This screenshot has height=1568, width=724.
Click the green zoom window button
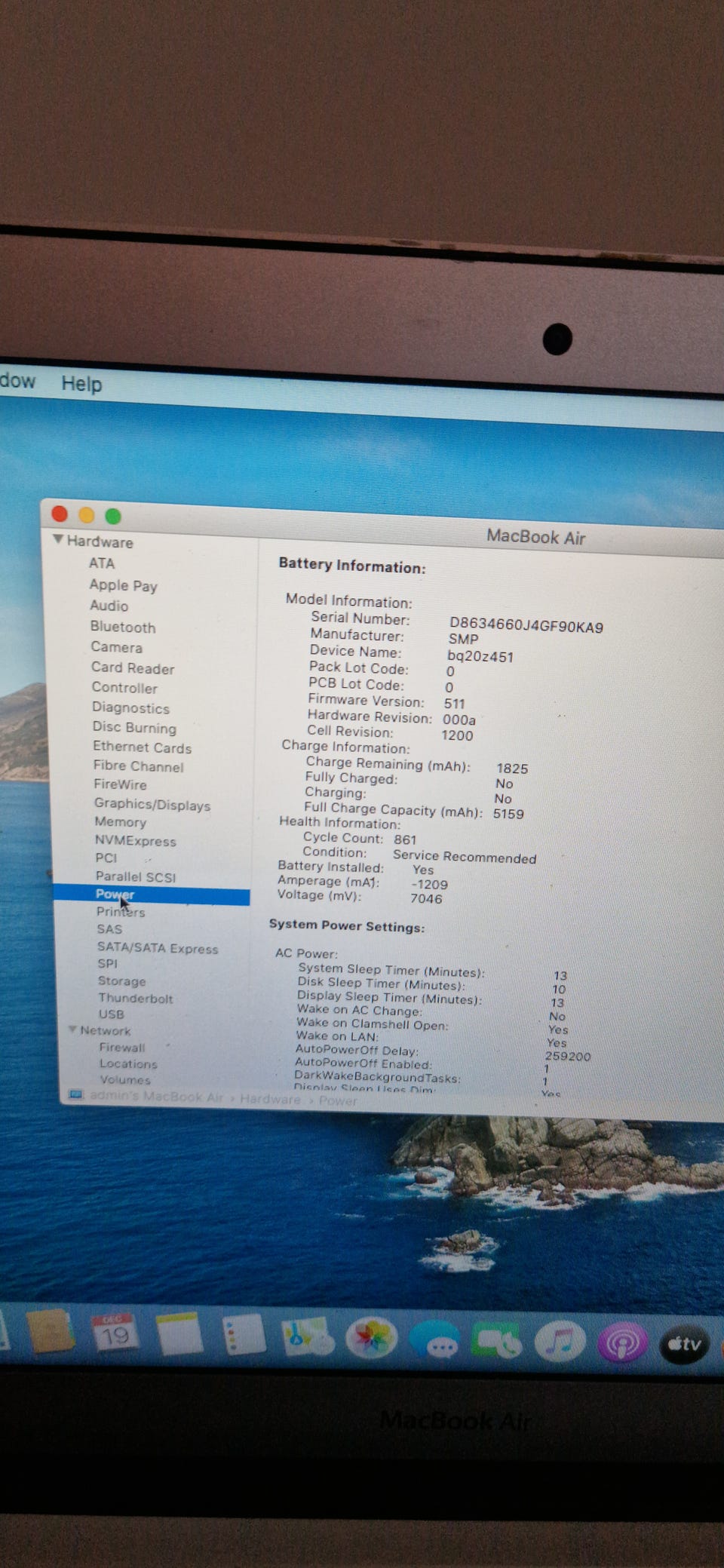pos(113,516)
